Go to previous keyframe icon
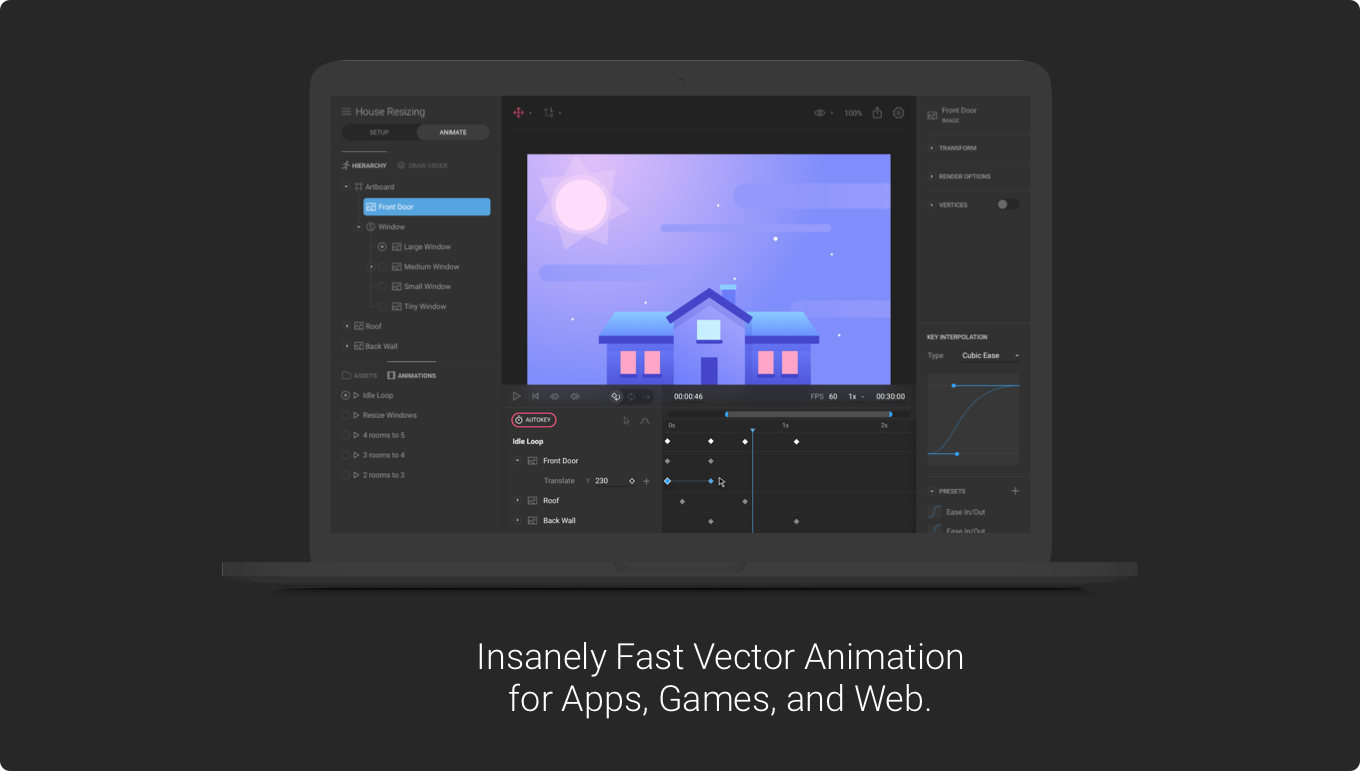 555,396
